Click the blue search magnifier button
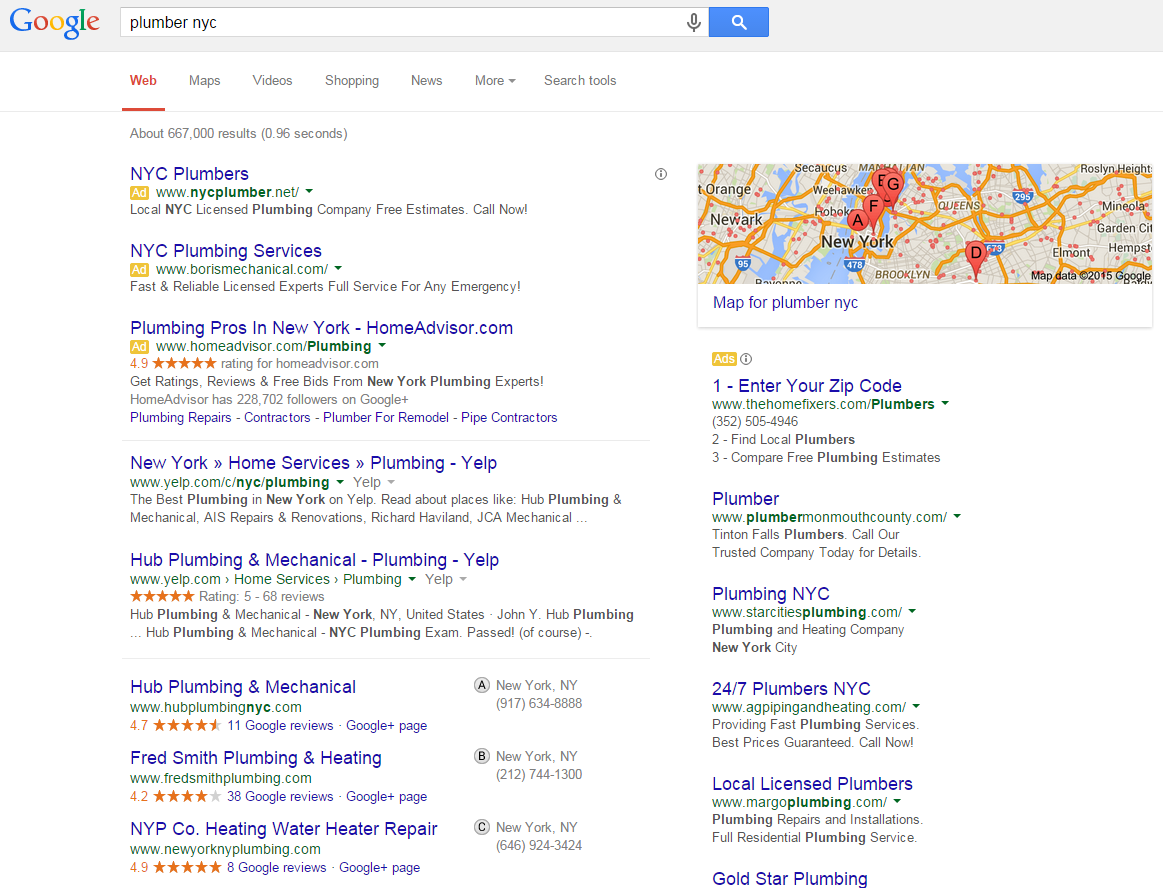This screenshot has height=888, width=1163. tap(739, 22)
